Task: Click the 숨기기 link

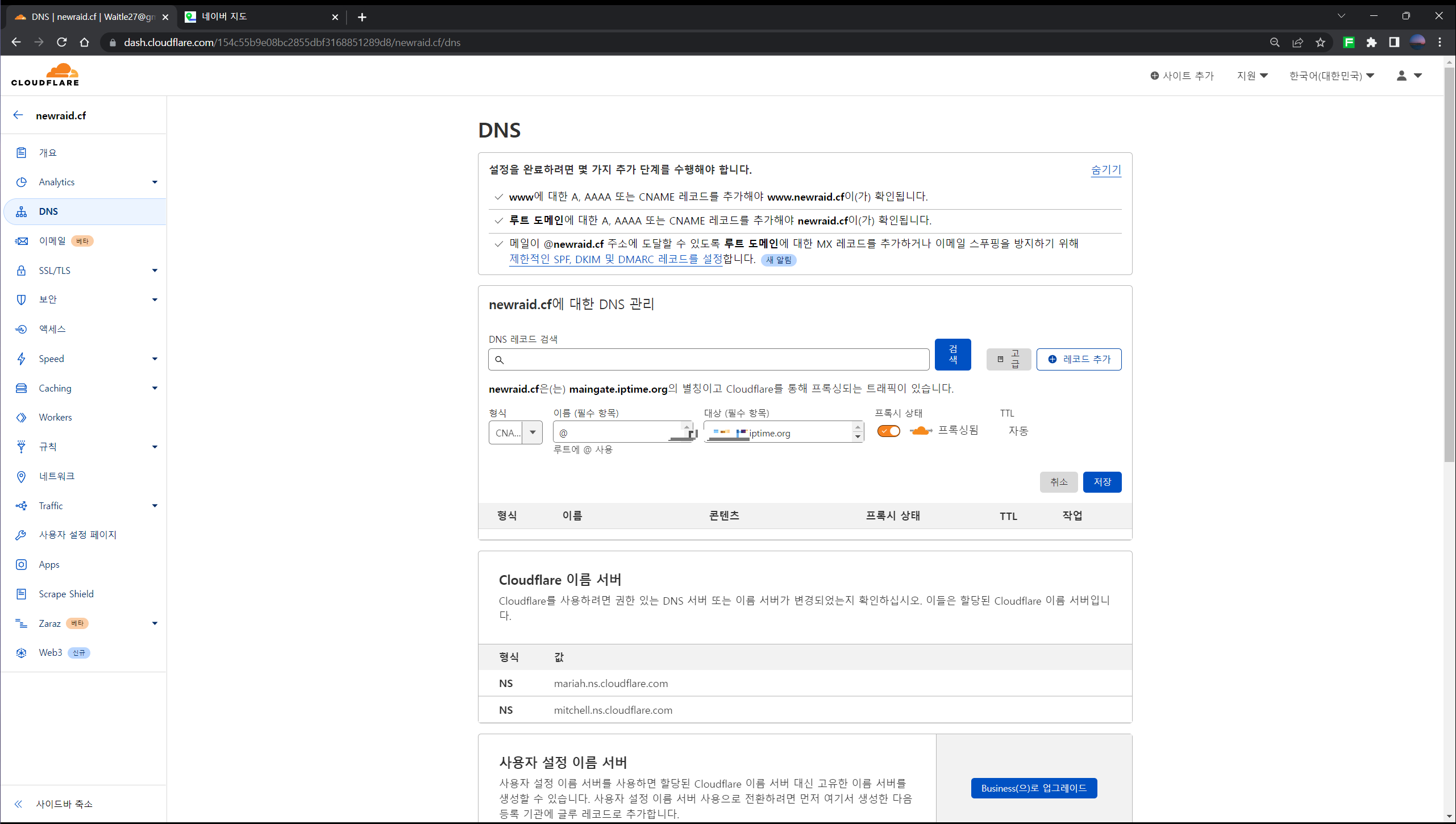Action: (1105, 169)
